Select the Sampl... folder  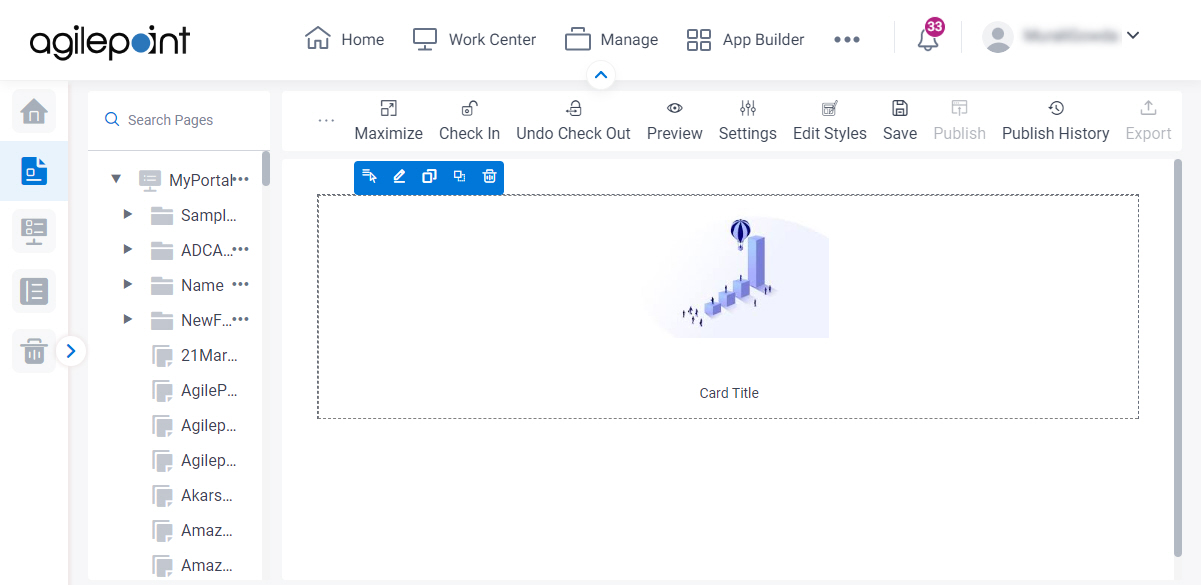click(x=209, y=215)
